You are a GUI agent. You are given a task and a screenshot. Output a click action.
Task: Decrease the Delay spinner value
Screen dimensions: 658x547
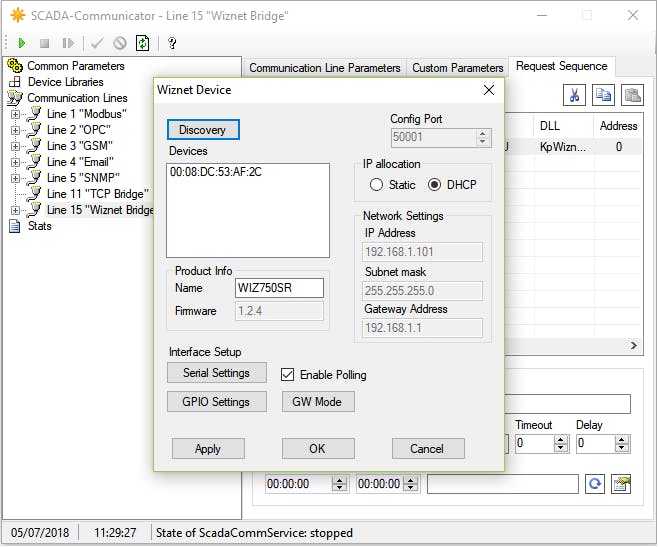point(622,448)
